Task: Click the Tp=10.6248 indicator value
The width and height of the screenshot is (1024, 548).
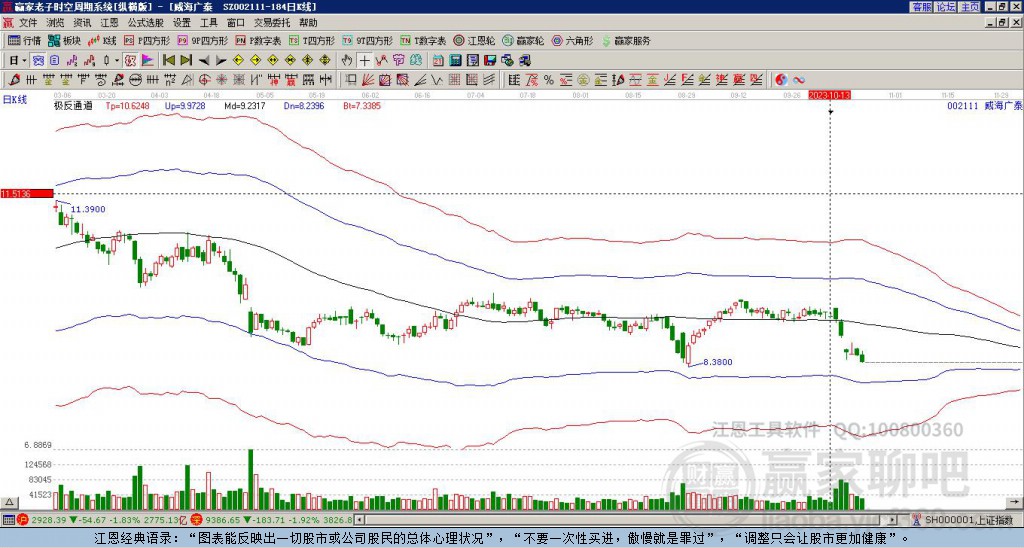Action: pyautogui.click(x=127, y=106)
